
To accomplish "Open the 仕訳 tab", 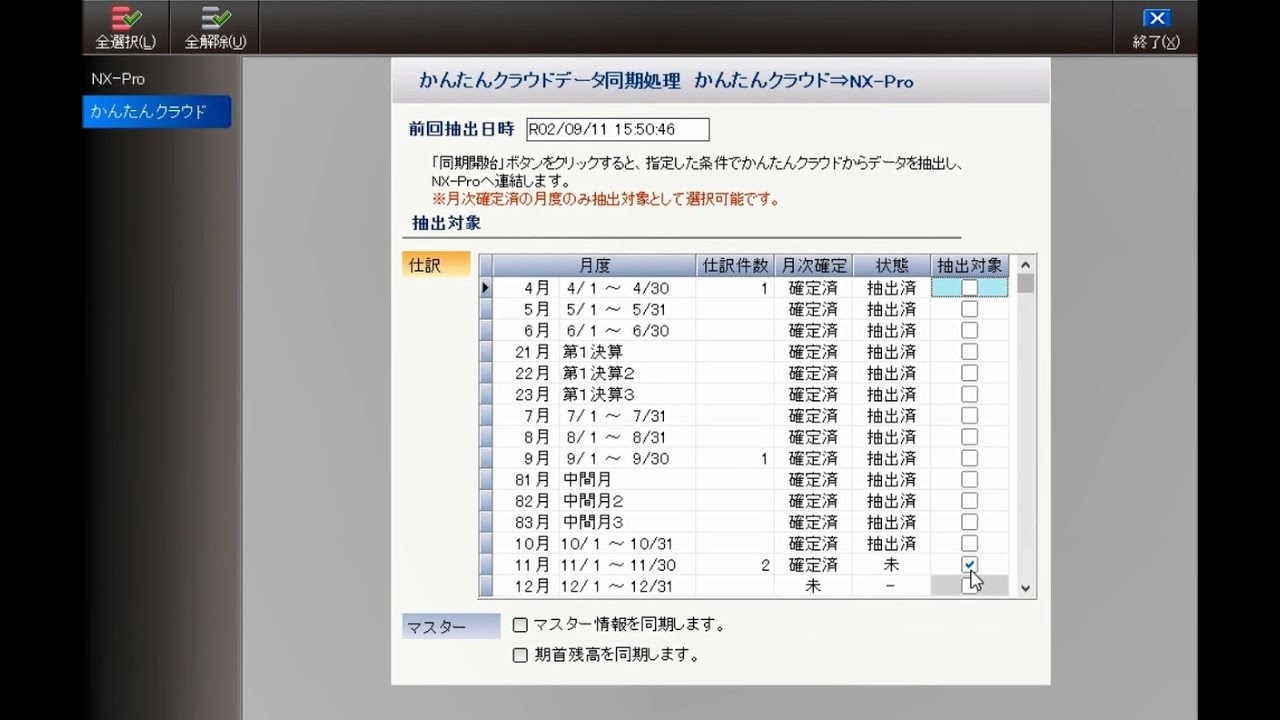I will [436, 265].
